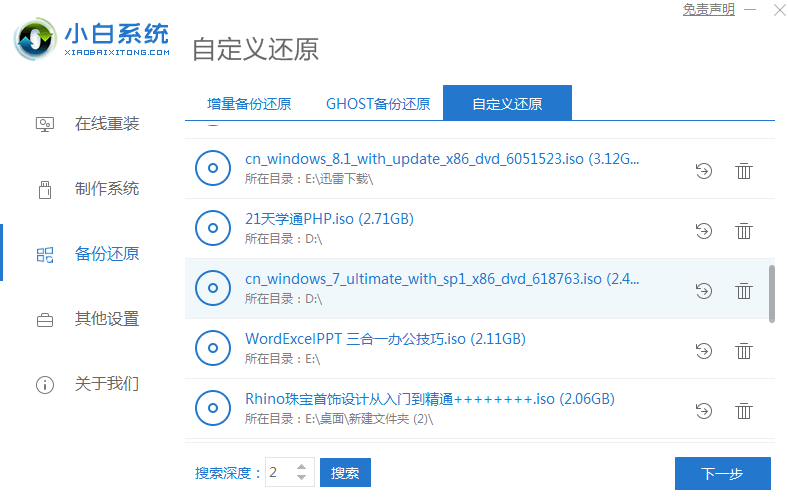Switch to 增量备份还原 tab
Image resolution: width=788 pixels, height=498 pixels.
coord(249,104)
